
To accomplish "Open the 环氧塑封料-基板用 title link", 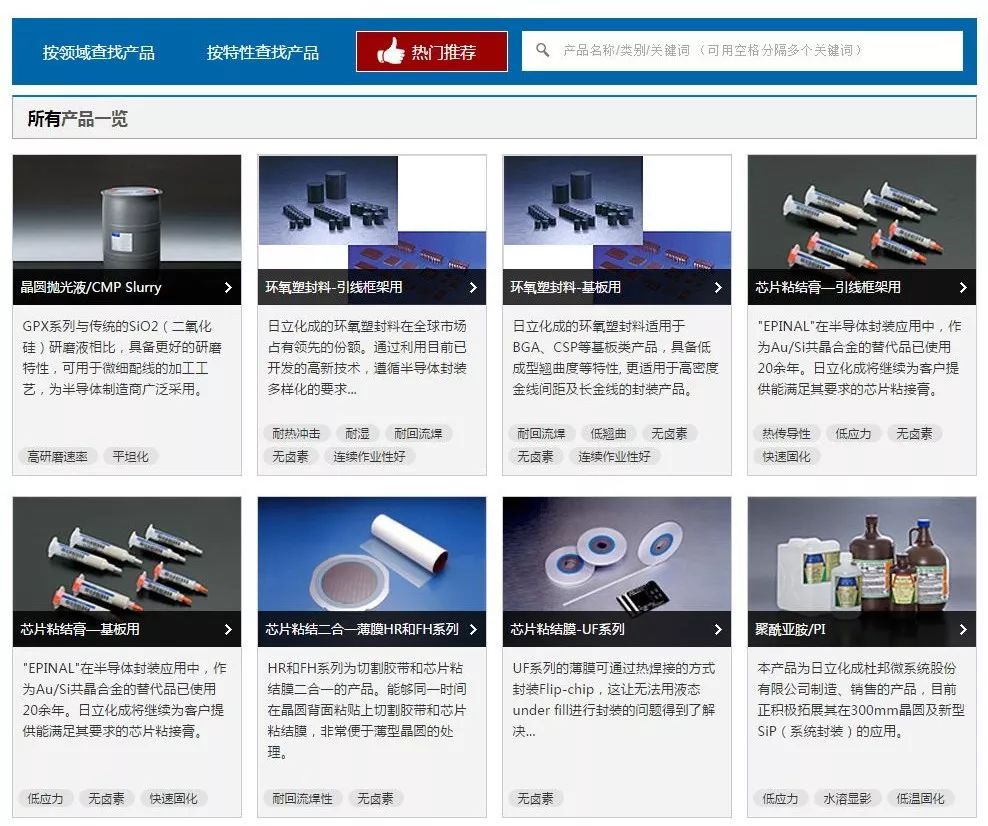I will 566,287.
